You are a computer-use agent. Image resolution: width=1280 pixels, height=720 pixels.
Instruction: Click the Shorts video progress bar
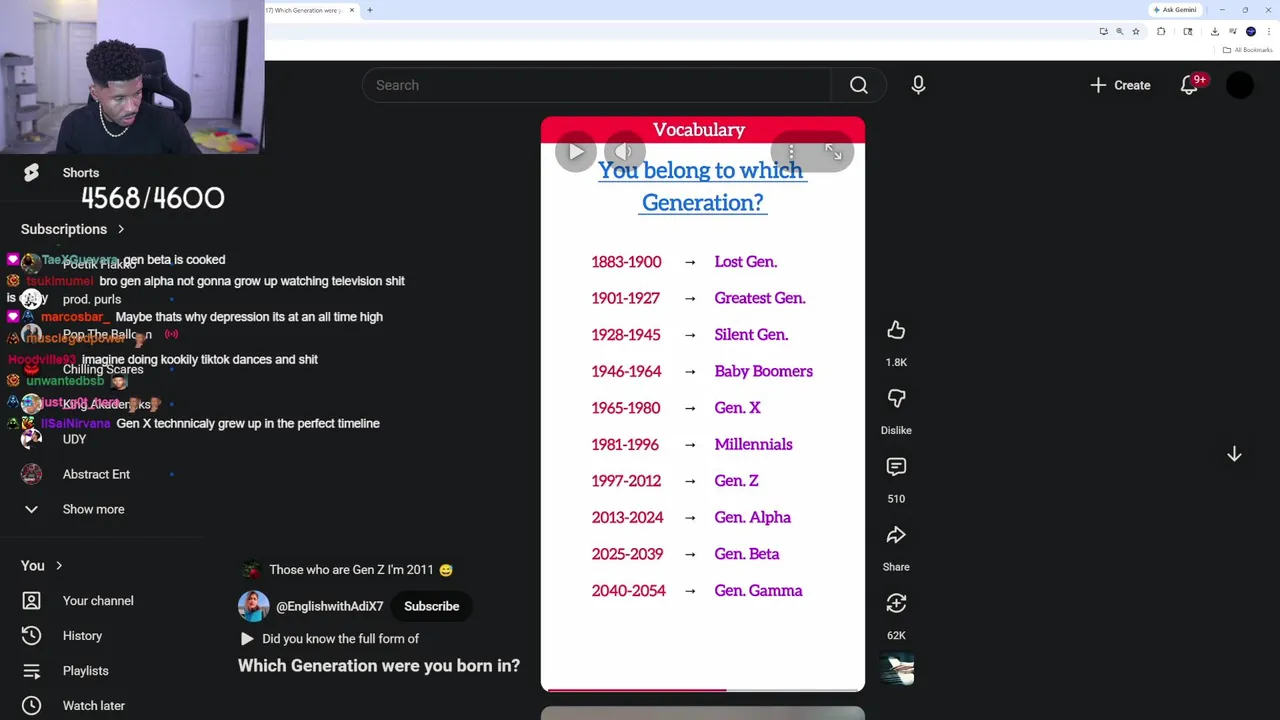[x=703, y=689]
